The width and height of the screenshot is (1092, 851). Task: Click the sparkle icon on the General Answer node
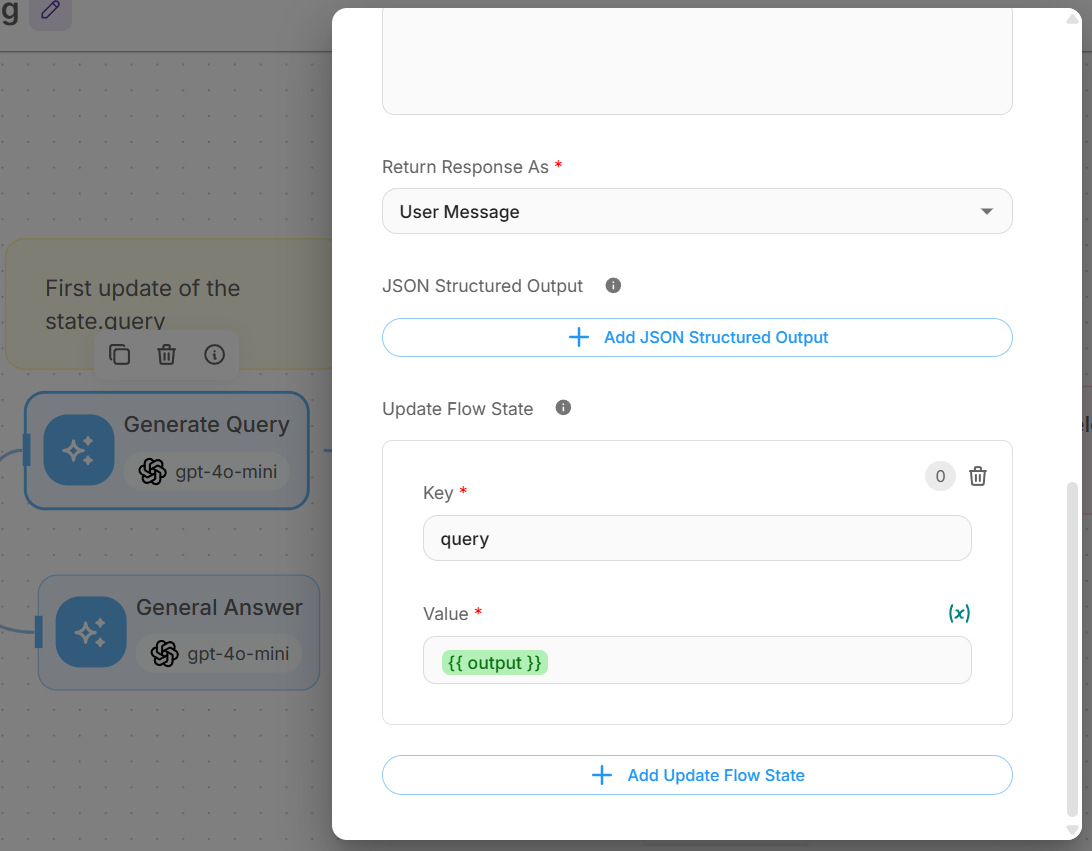click(91, 632)
